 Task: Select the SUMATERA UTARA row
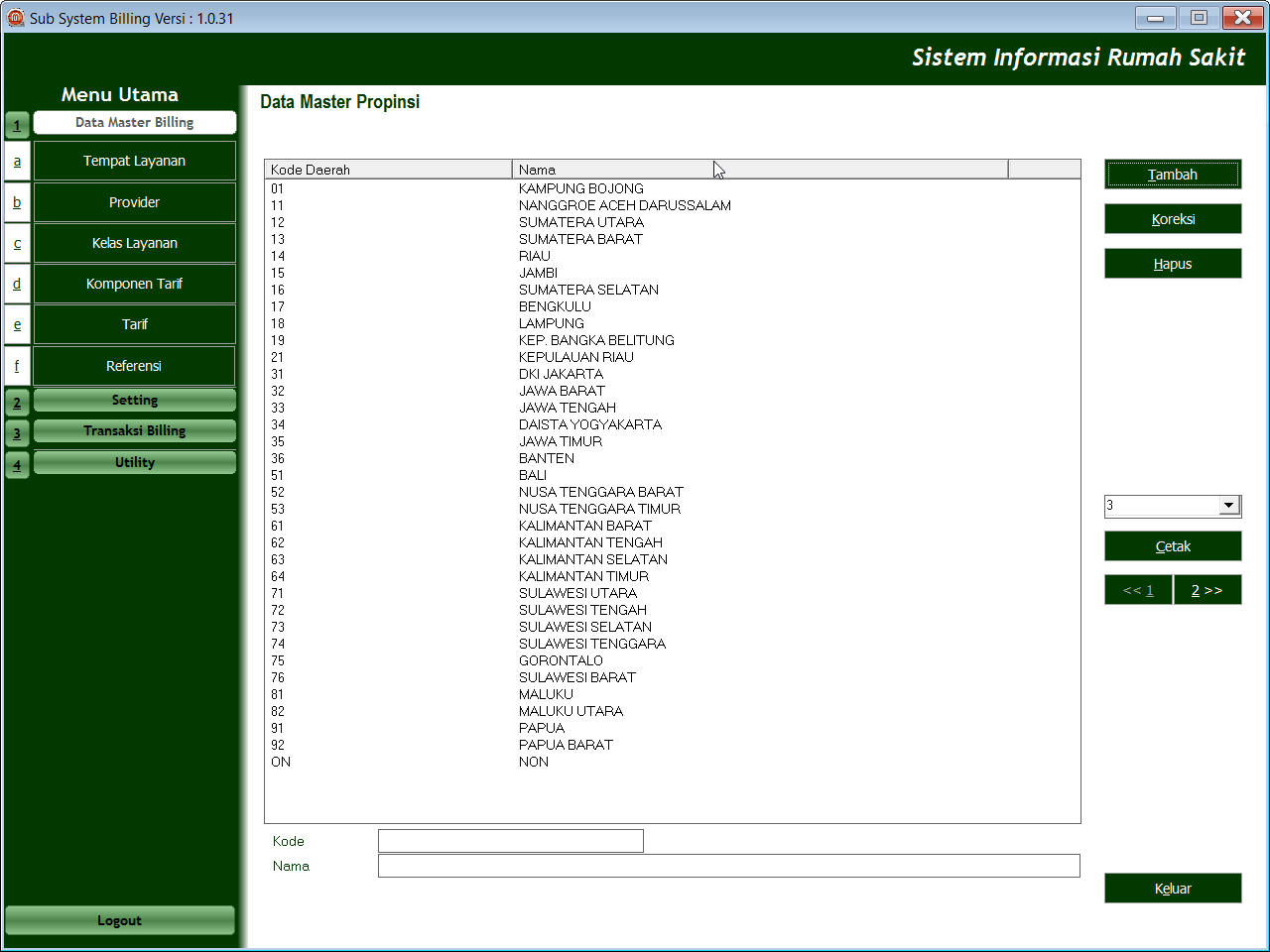click(672, 222)
